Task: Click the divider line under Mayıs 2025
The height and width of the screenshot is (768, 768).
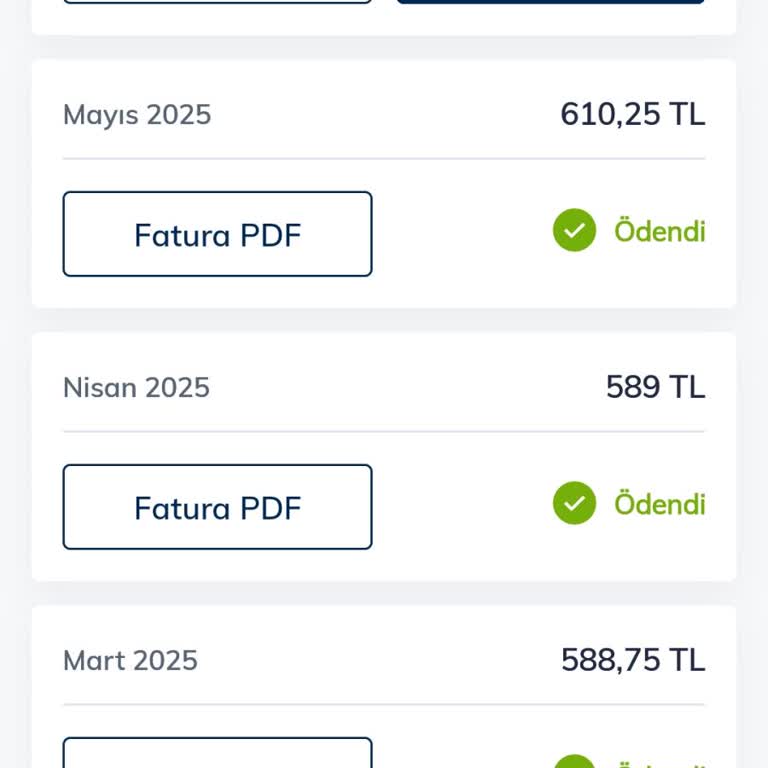Action: click(x=384, y=159)
